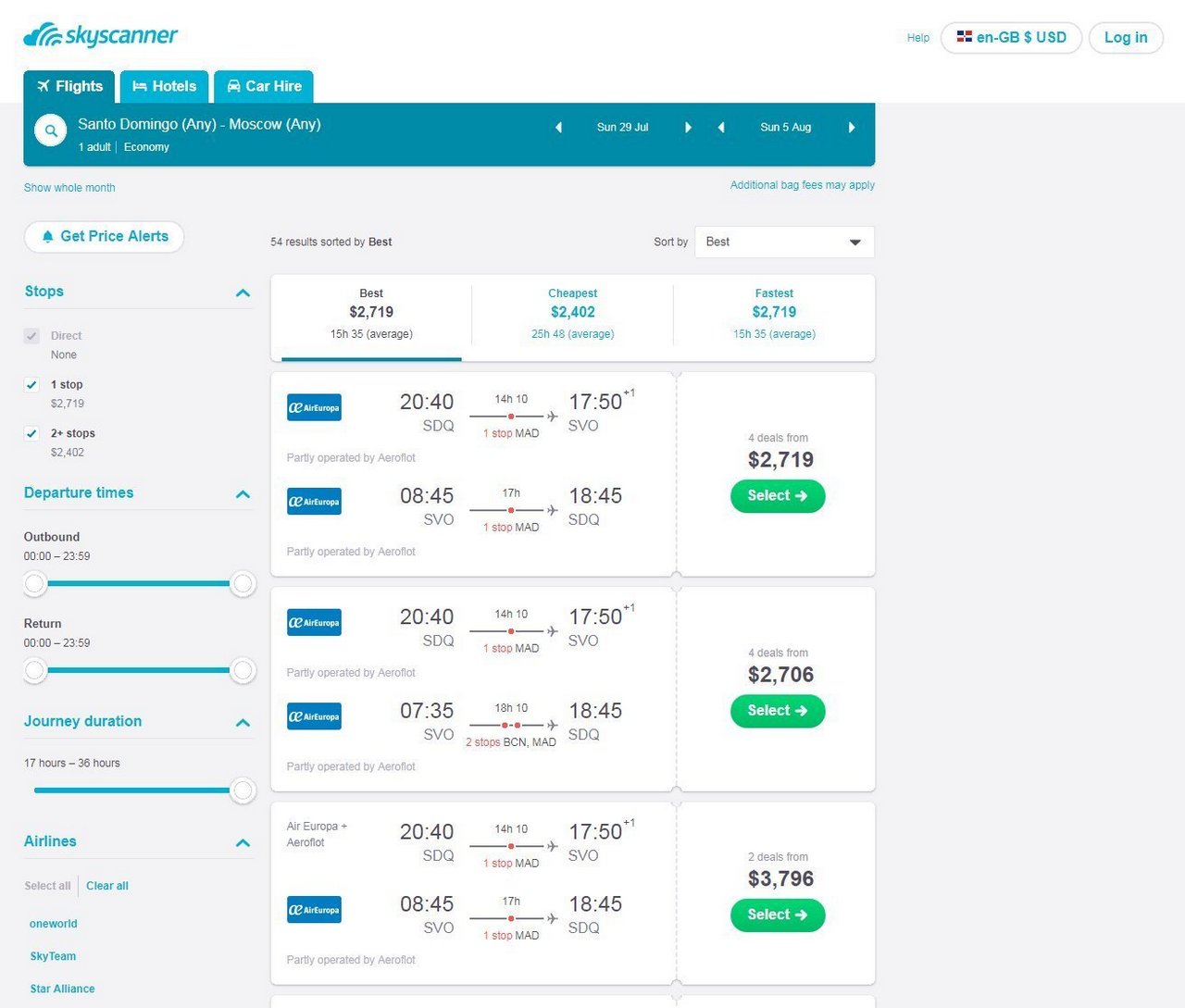Click the plane icon on Flights tab
The width and height of the screenshot is (1185, 1008).
[43, 86]
